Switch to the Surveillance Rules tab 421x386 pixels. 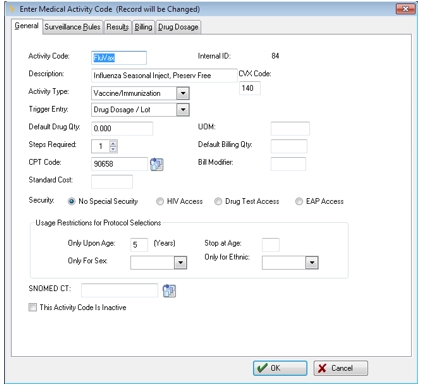[73, 27]
